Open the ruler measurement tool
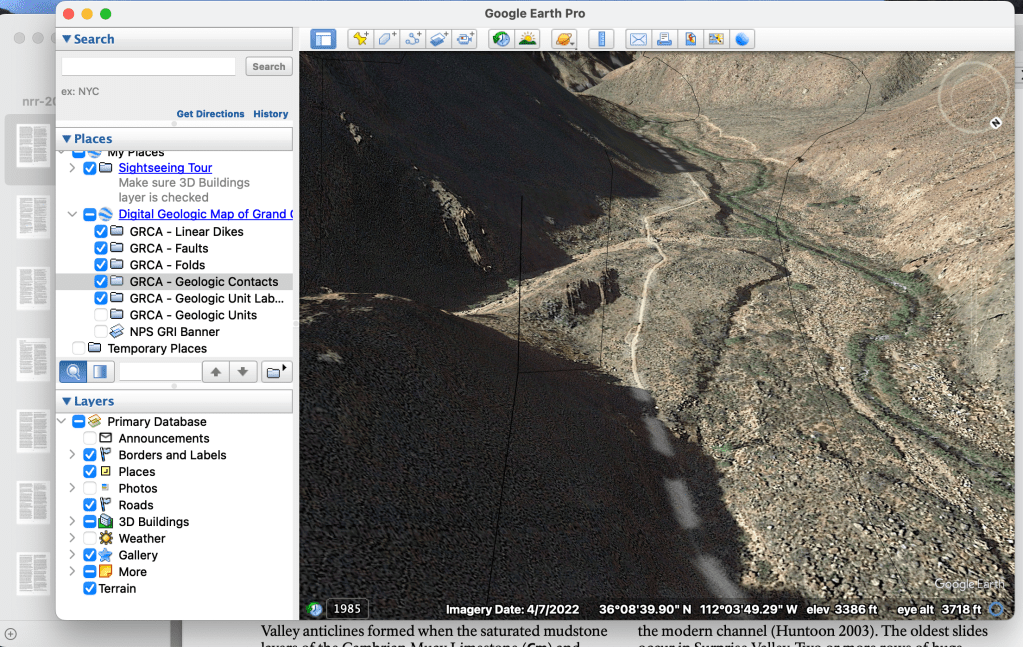This screenshot has width=1023, height=647. click(x=601, y=39)
